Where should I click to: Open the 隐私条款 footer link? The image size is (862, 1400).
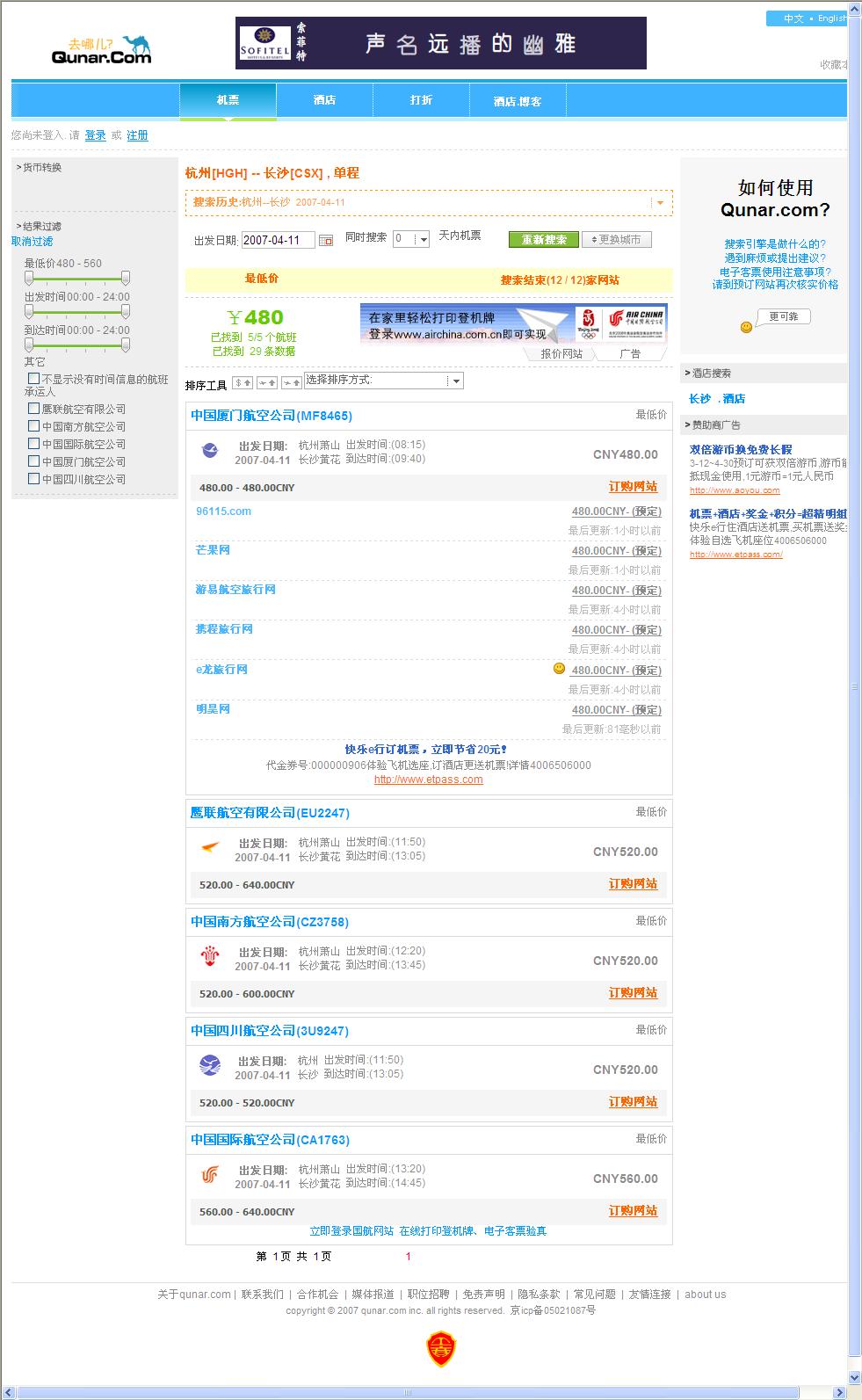539,1295
